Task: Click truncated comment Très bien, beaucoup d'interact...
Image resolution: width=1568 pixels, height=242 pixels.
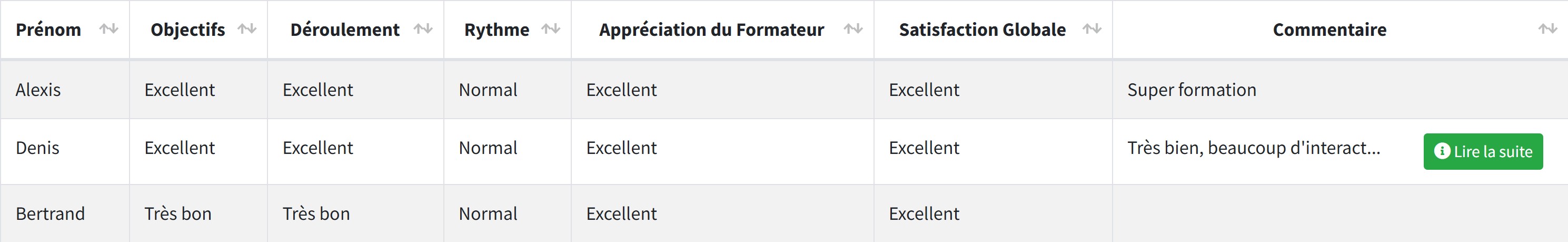Action: click(1254, 148)
